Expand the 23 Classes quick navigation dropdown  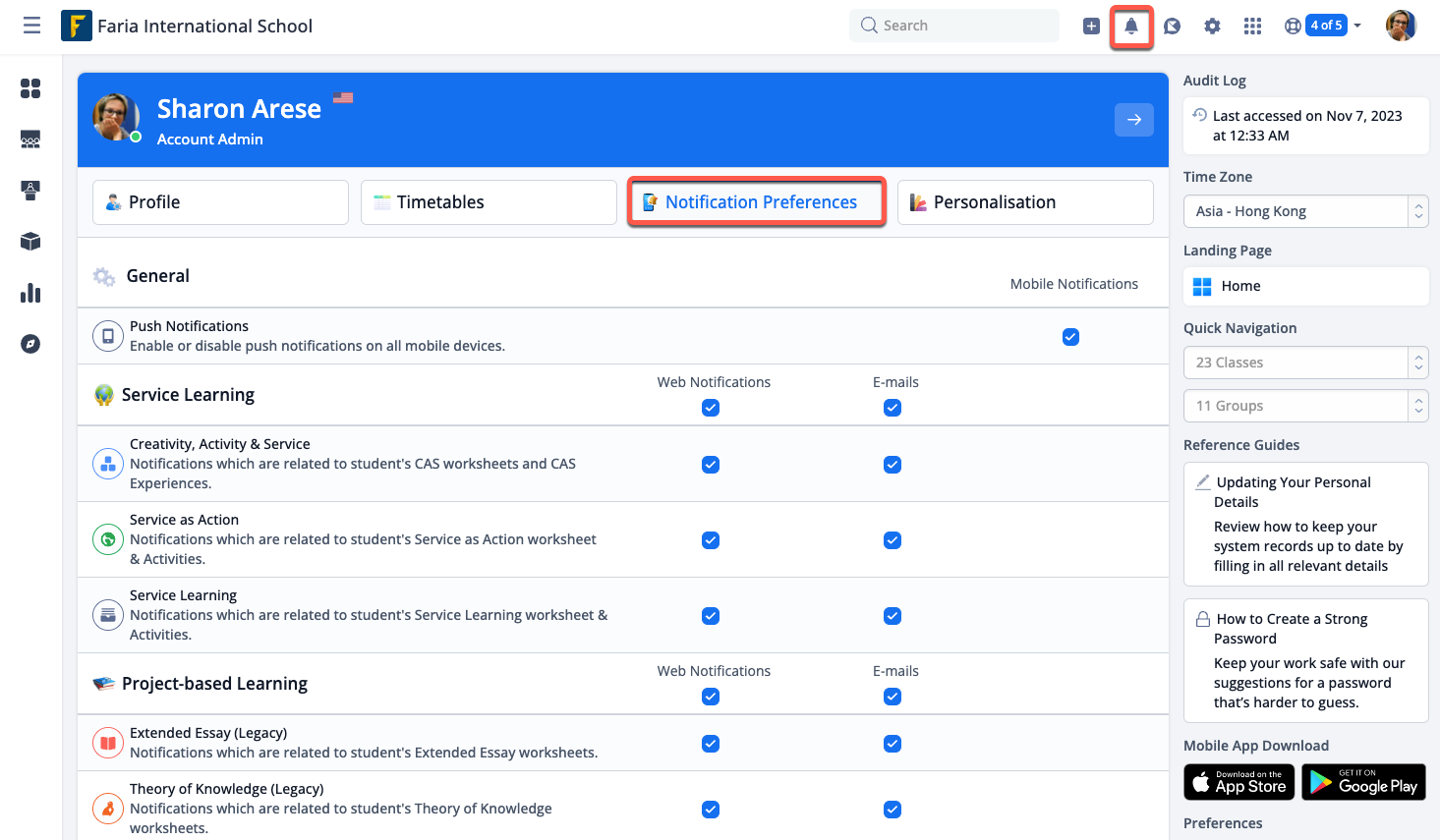(x=1305, y=363)
